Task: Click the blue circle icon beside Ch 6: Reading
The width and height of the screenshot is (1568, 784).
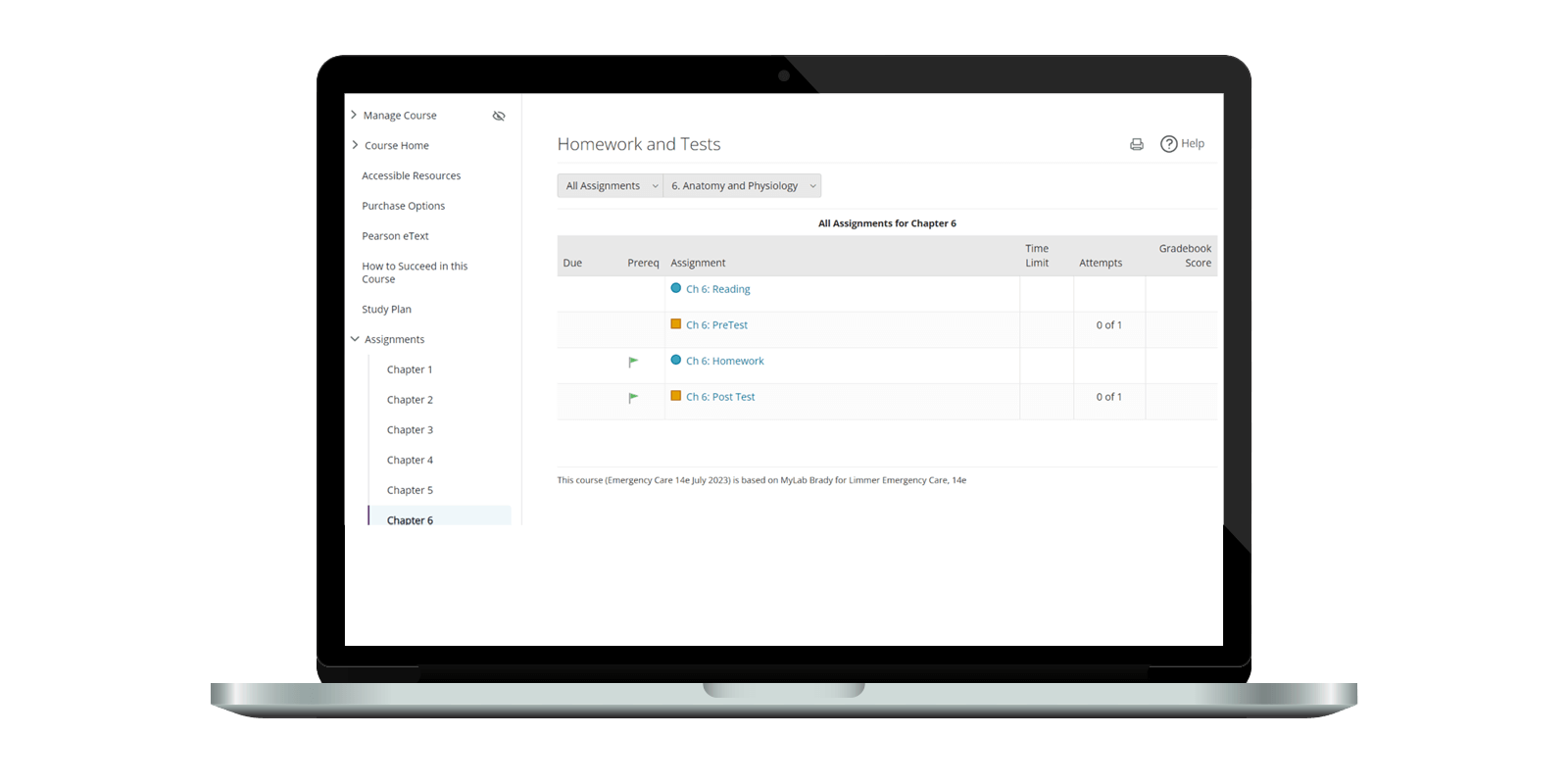Action: tap(675, 288)
